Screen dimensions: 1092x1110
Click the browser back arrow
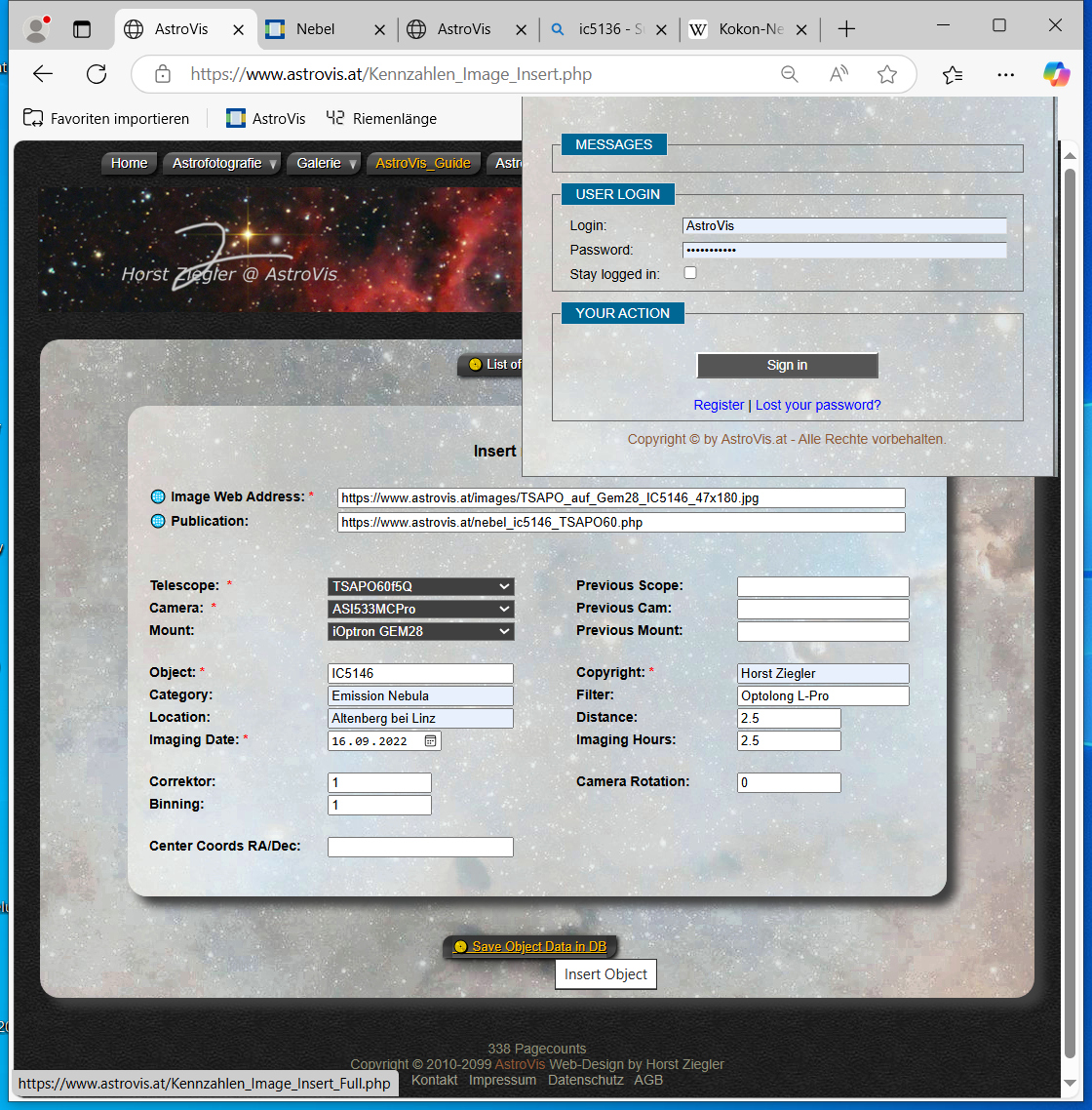pos(43,73)
